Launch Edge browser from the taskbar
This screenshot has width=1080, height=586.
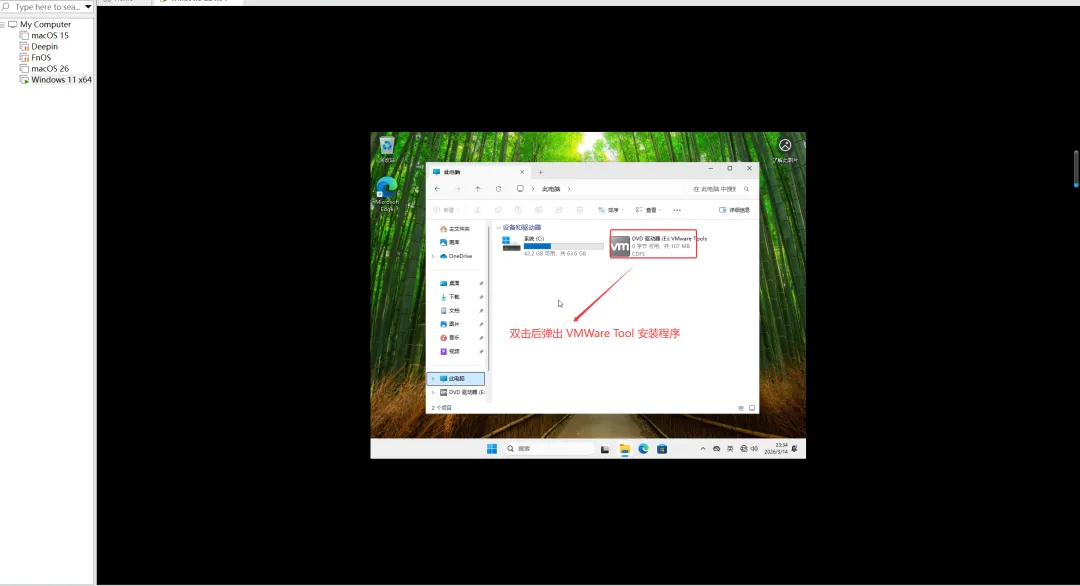tap(643, 449)
